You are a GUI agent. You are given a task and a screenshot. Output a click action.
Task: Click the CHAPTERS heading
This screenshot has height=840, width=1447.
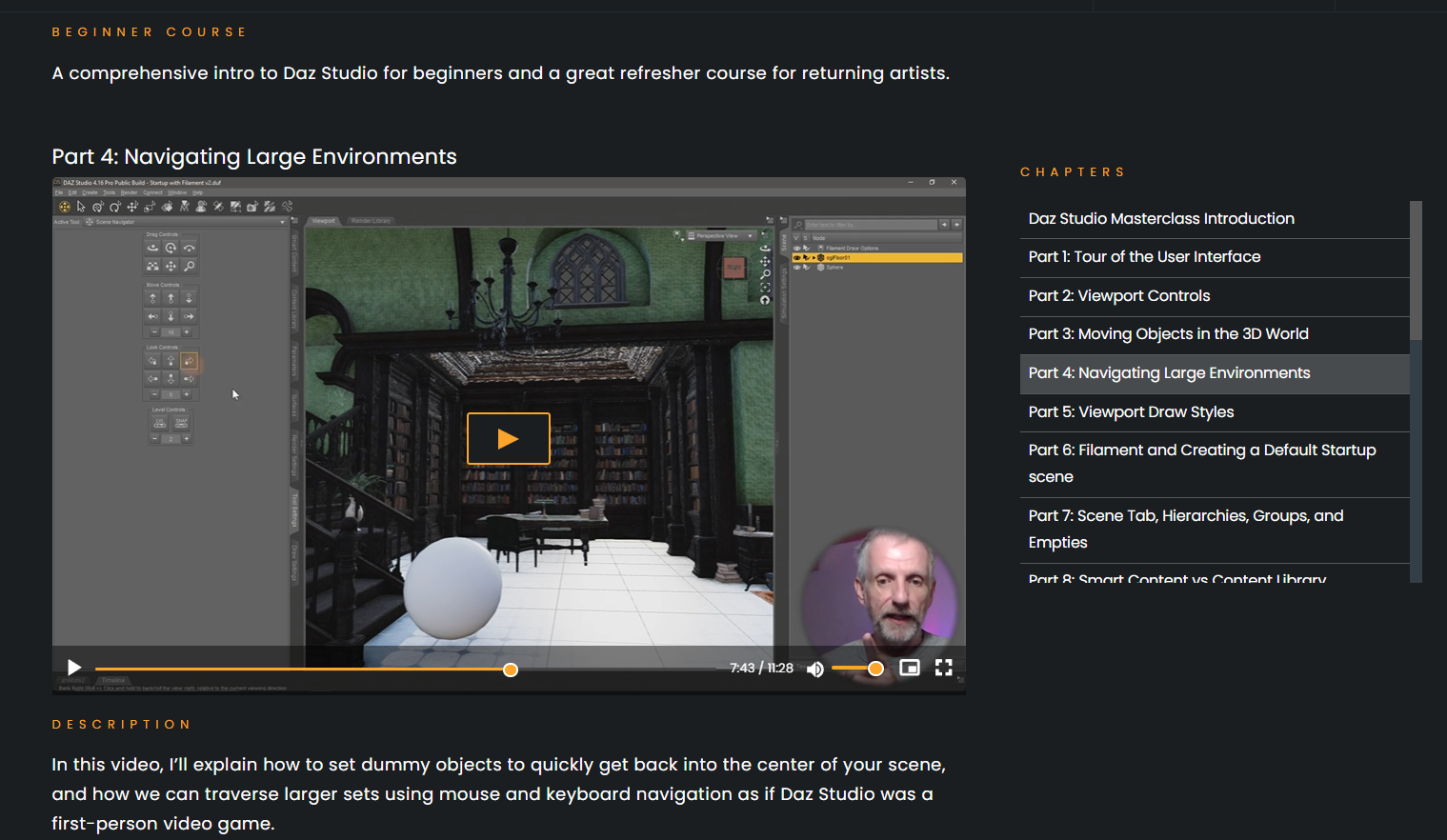[x=1073, y=172]
